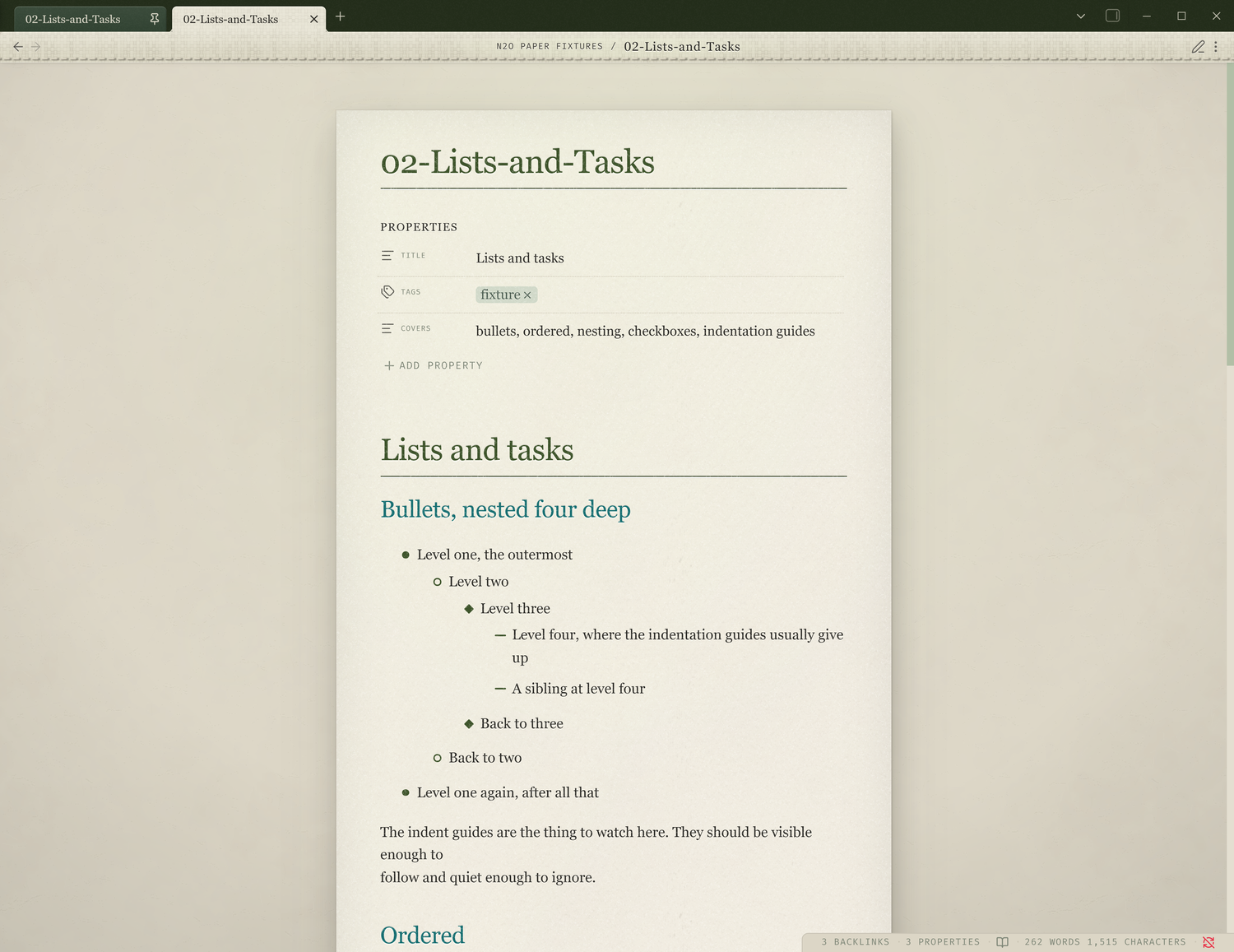Click the 'Back to two' list item

click(485, 758)
